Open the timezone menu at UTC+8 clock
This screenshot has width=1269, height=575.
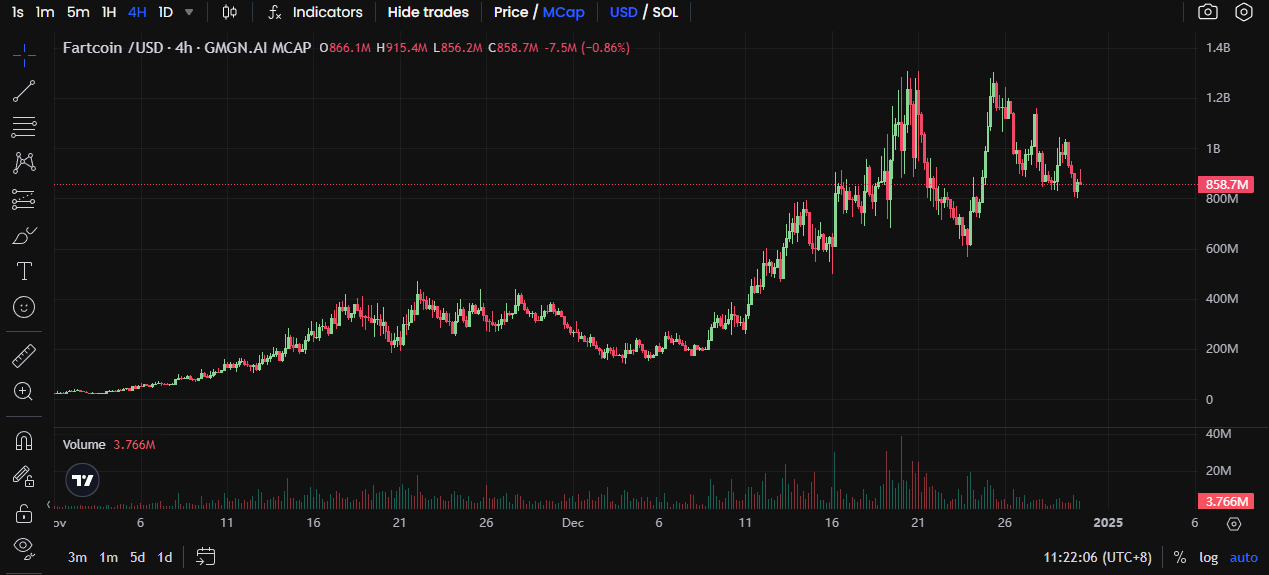(x=1097, y=557)
